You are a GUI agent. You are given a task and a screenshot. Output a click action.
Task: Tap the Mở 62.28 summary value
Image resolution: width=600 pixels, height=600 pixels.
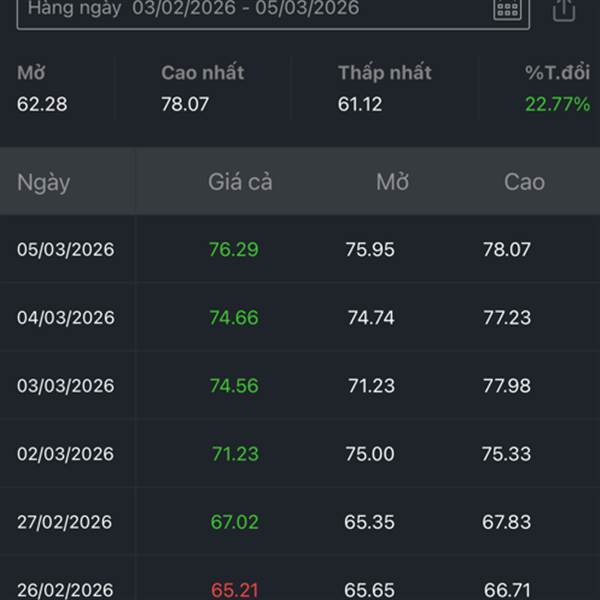42,104
